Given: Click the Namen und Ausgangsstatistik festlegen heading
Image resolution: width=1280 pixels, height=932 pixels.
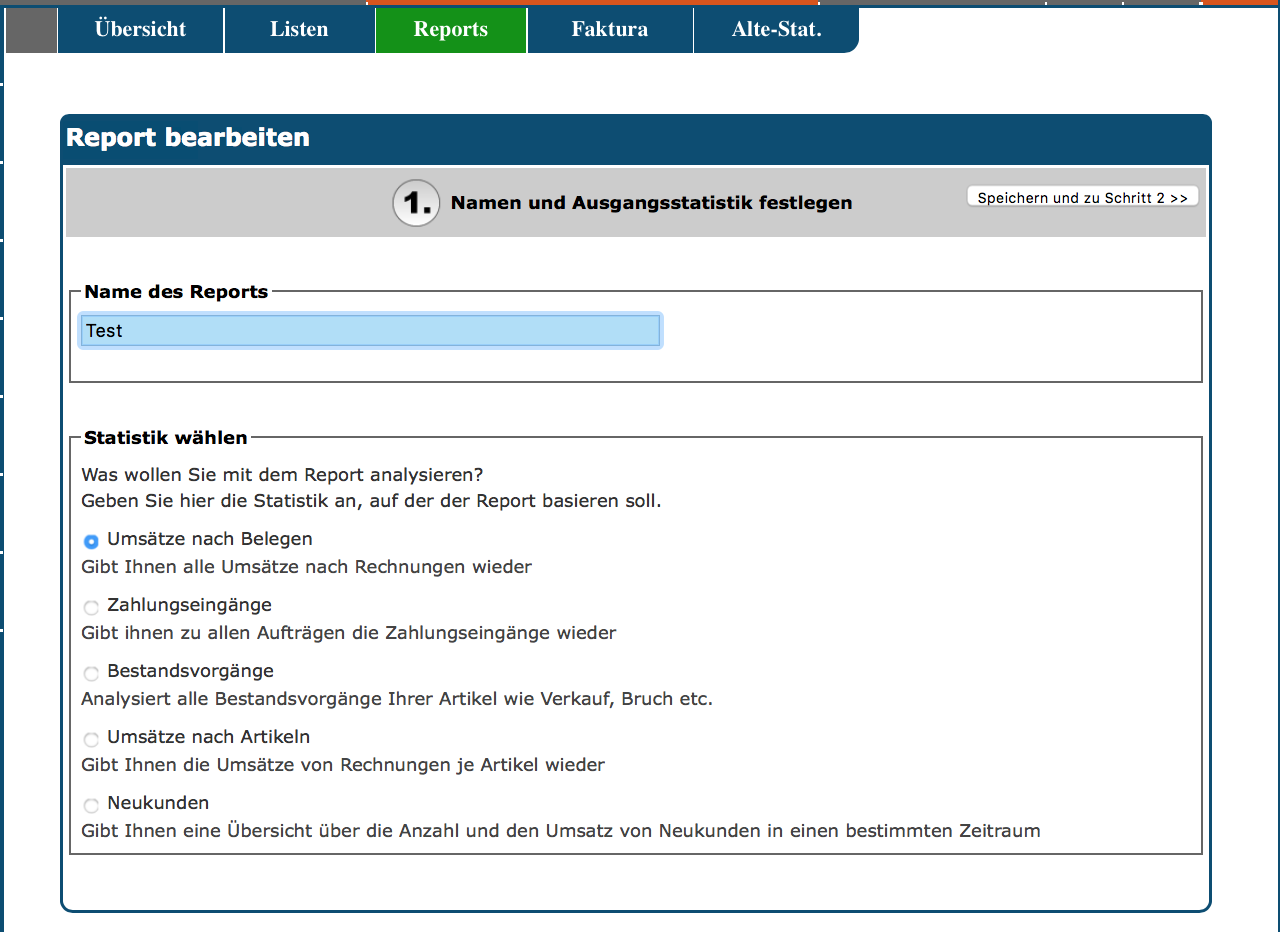Looking at the screenshot, I should tap(651, 203).
